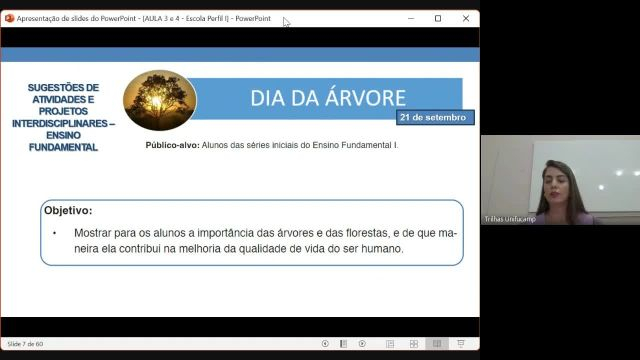Go to the previous slide arrow
Image resolution: width=640 pixels, height=360 pixels.
click(x=325, y=344)
